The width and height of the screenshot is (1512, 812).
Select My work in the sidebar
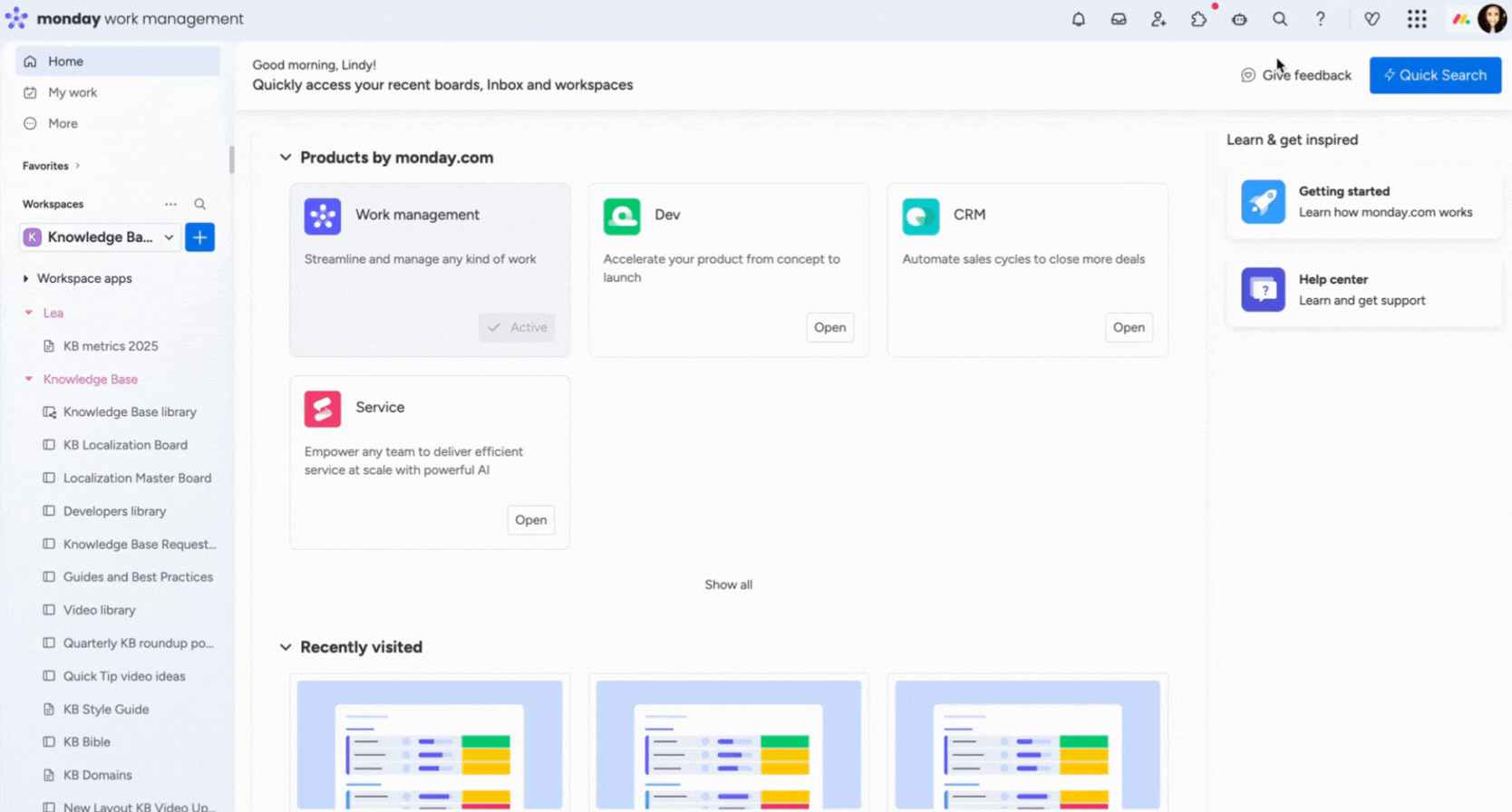[73, 92]
